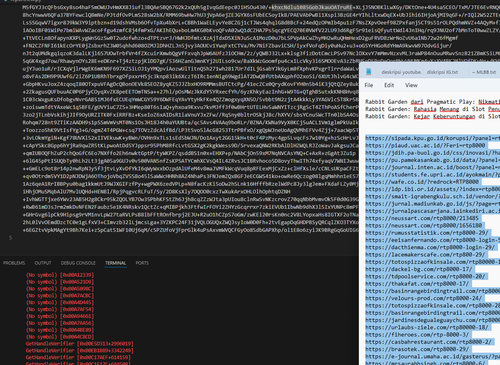Click the thakafat.com URL line

(417, 284)
